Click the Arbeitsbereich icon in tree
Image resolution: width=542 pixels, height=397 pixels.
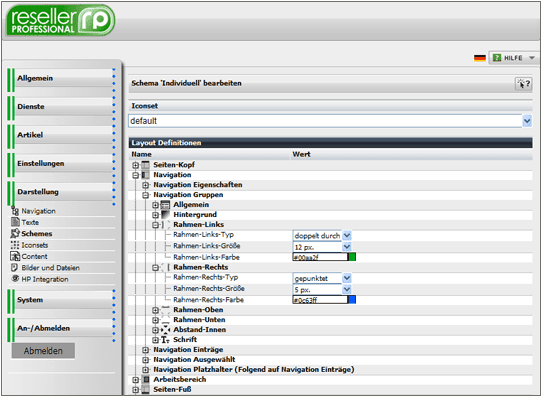tap(146, 379)
